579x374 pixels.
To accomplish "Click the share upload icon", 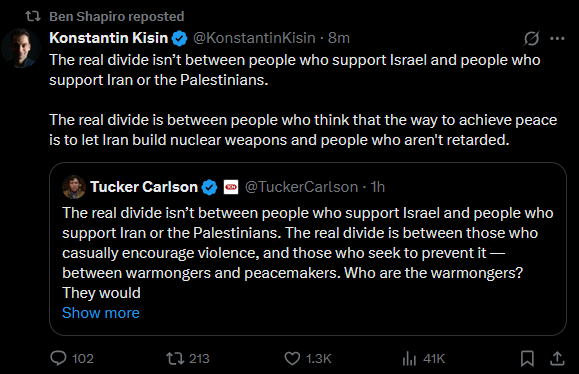I will [557, 358].
